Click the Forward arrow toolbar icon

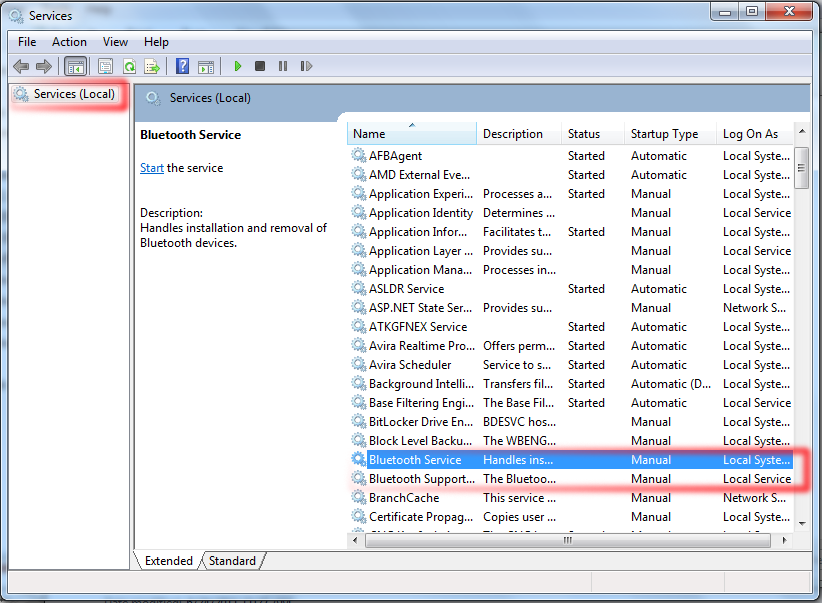pos(44,66)
